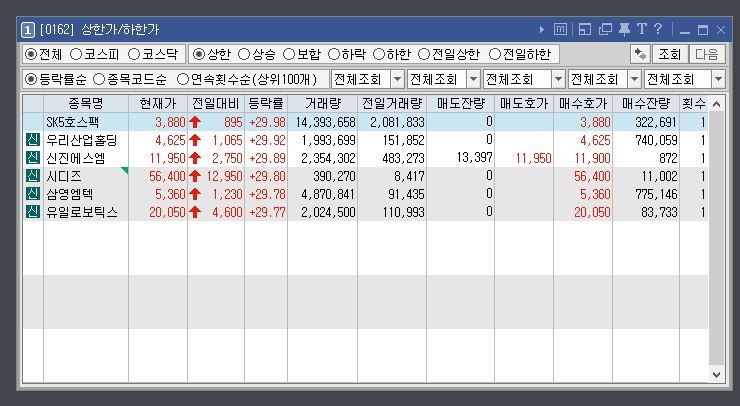Select the 코스닥 radio button
Screen dimensions: 740x406
pos(134,54)
